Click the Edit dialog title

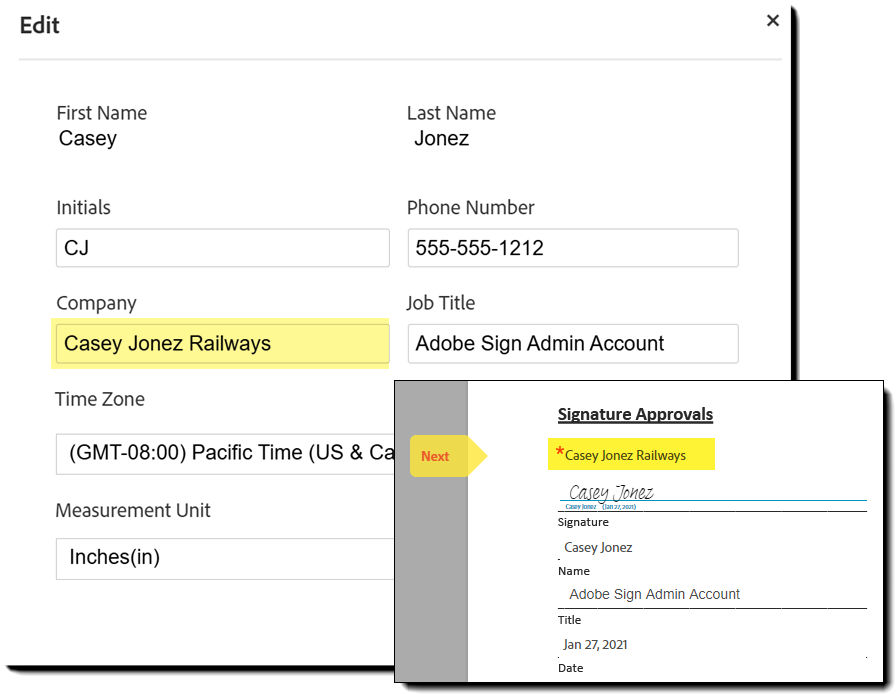coord(39,26)
